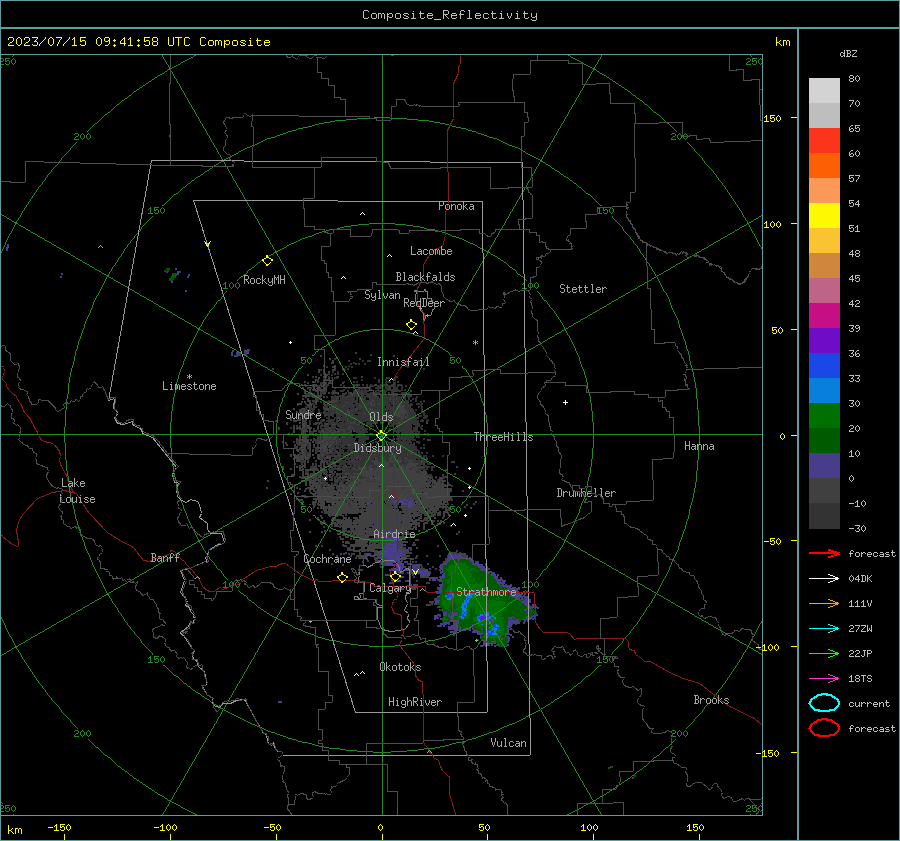
Task: Click the Innisfail city label
Action: [403, 362]
